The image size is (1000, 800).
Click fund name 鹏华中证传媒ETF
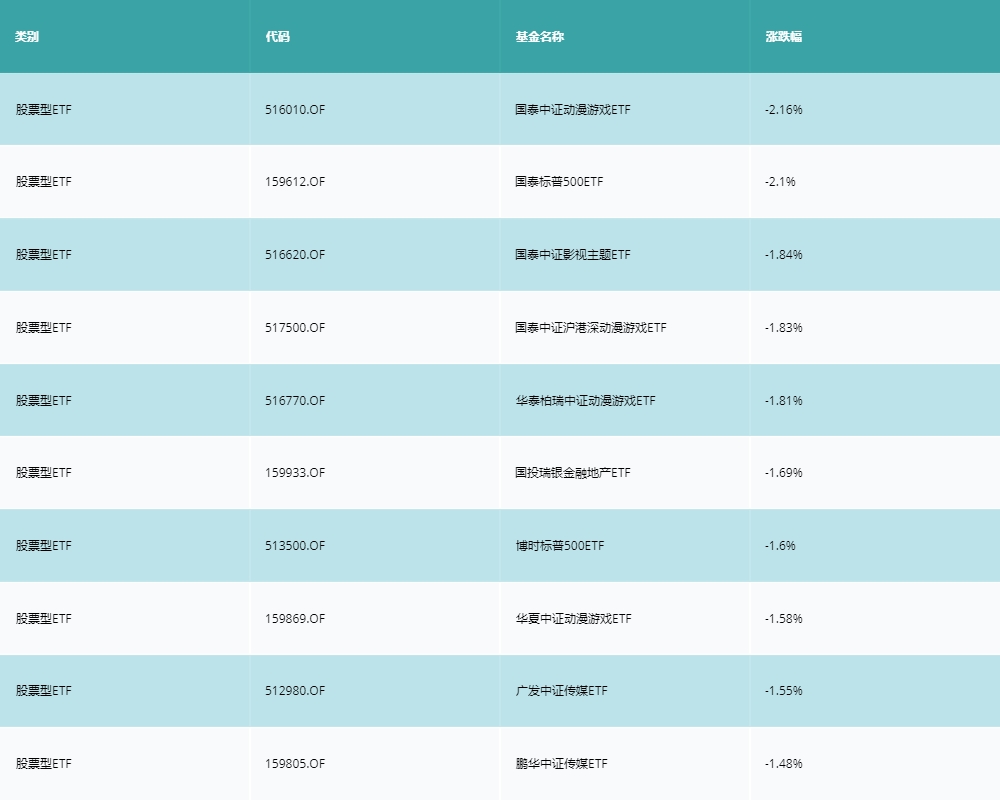coord(561,764)
